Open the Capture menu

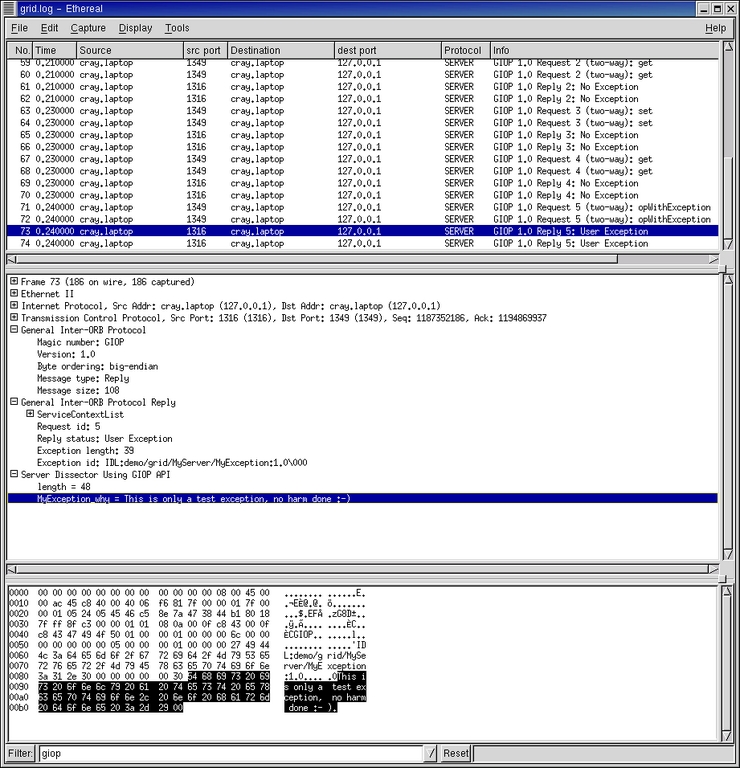[x=88, y=28]
